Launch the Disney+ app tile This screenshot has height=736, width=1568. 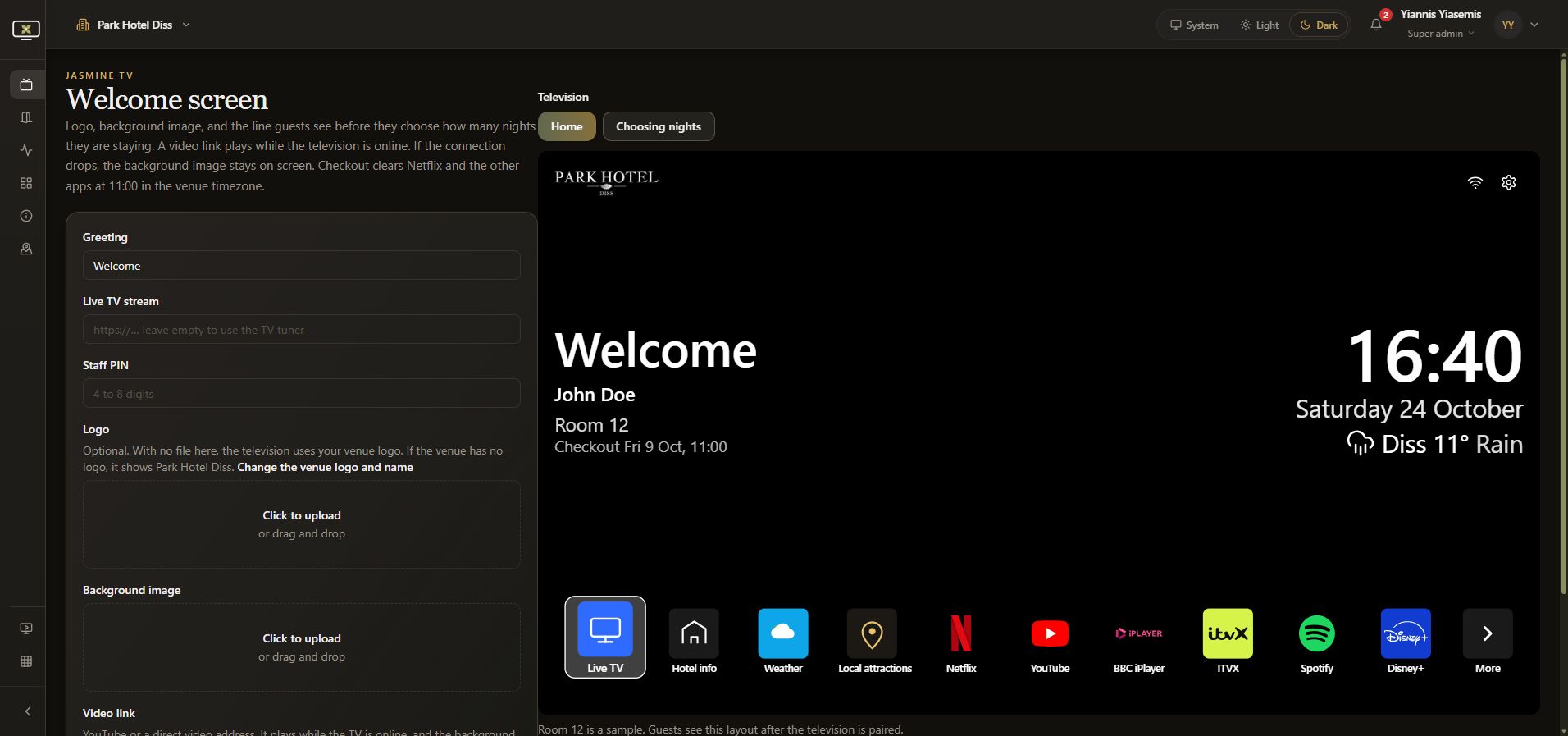click(x=1406, y=642)
